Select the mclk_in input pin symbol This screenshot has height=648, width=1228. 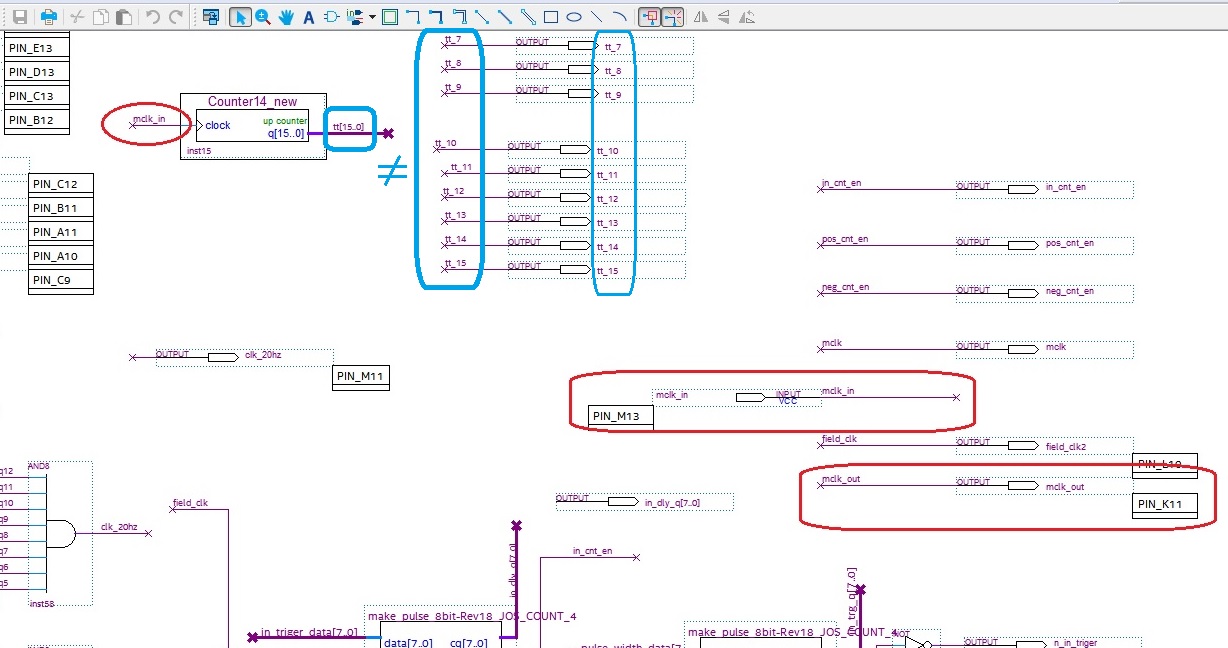(x=751, y=398)
